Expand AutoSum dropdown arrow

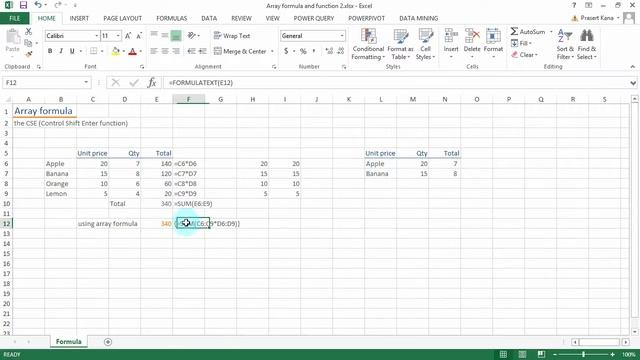[551, 31]
